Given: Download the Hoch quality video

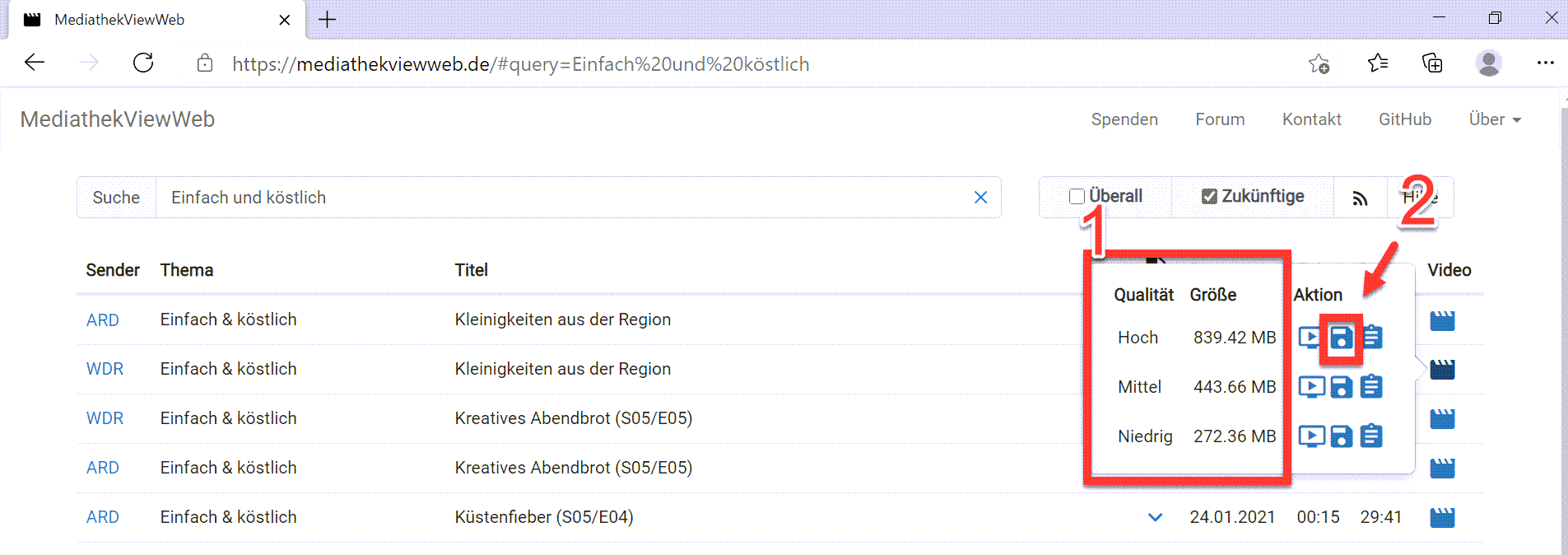Looking at the screenshot, I should 1342,338.
